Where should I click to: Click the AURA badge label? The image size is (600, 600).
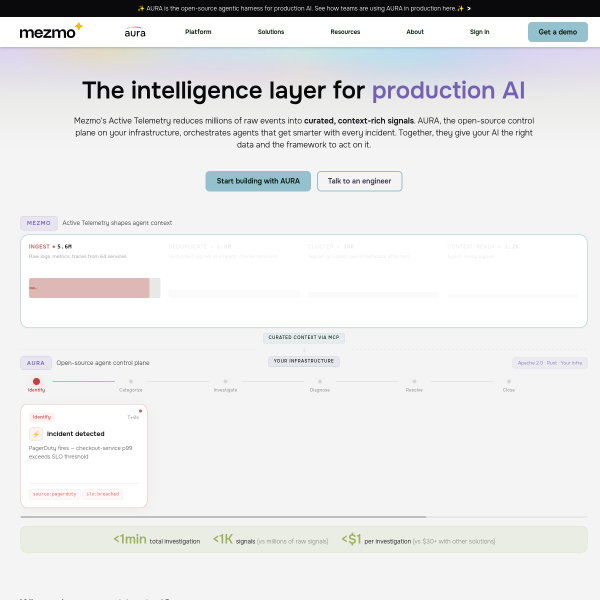(x=36, y=363)
